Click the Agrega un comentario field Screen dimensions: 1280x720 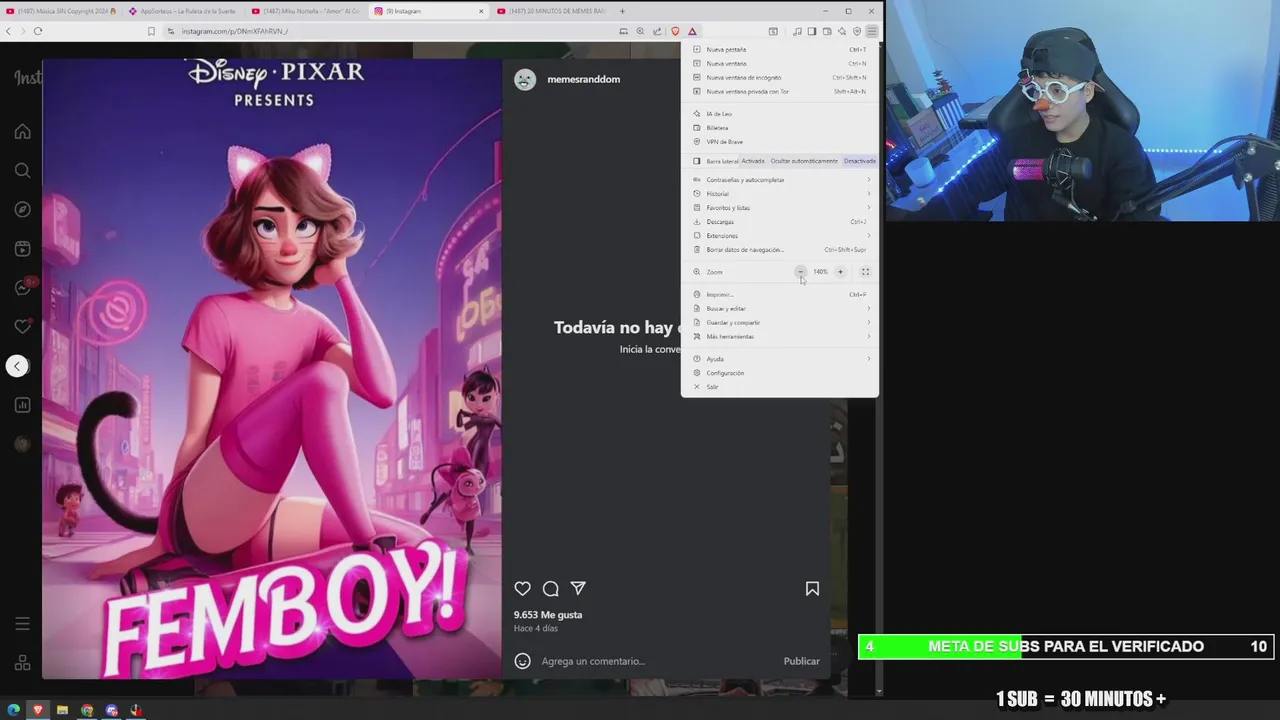point(655,661)
